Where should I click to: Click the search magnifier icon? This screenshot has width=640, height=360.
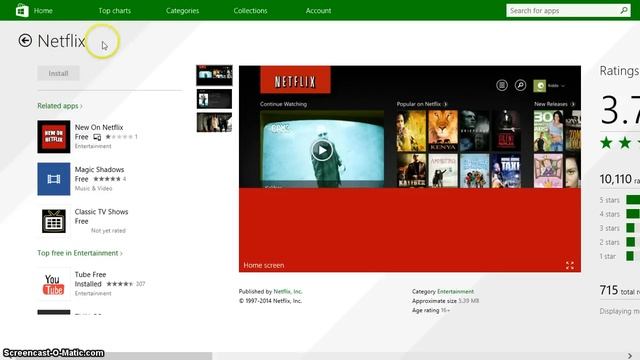624,10
